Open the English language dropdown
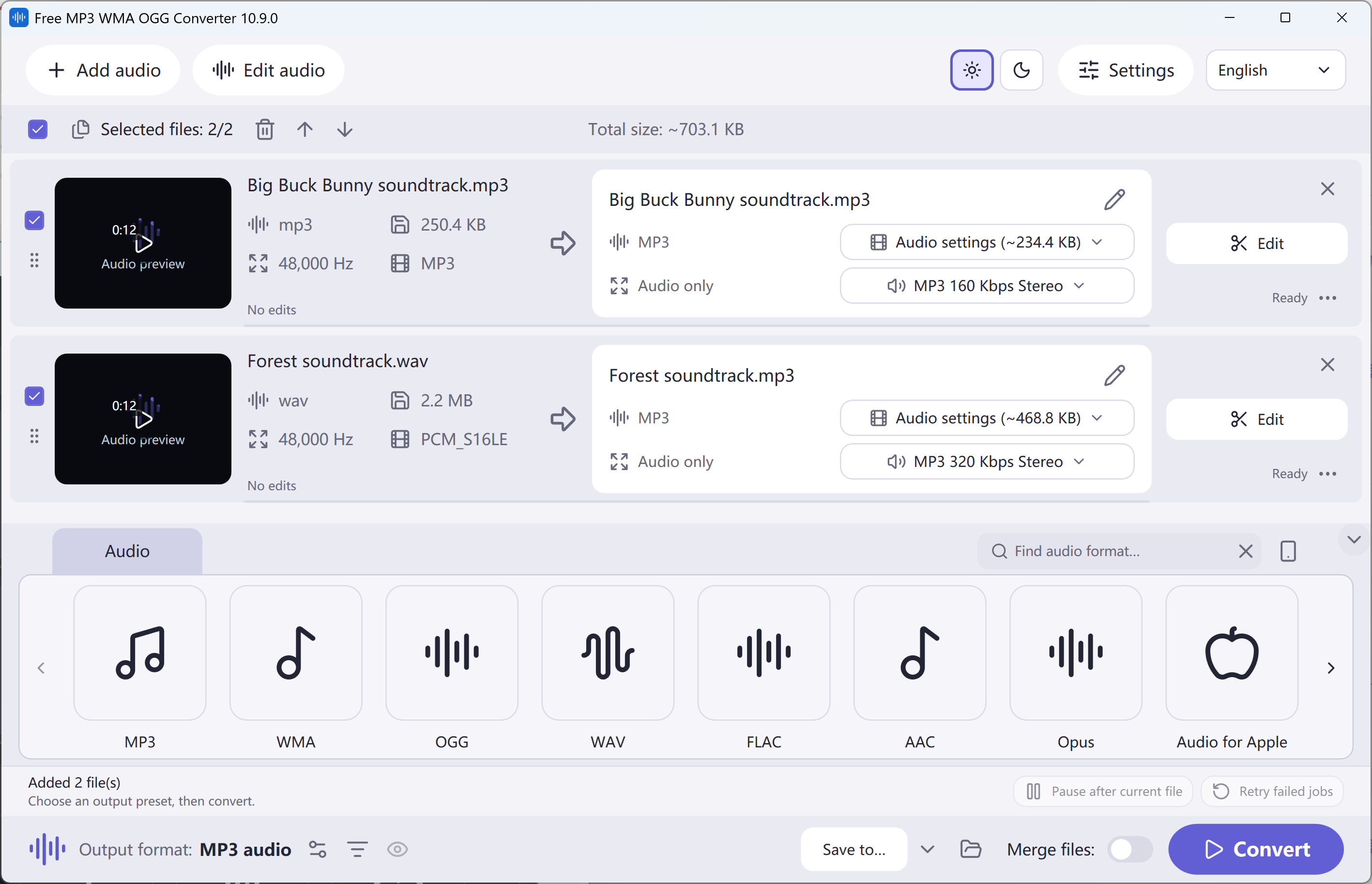This screenshot has height=884, width=1372. coord(1276,70)
